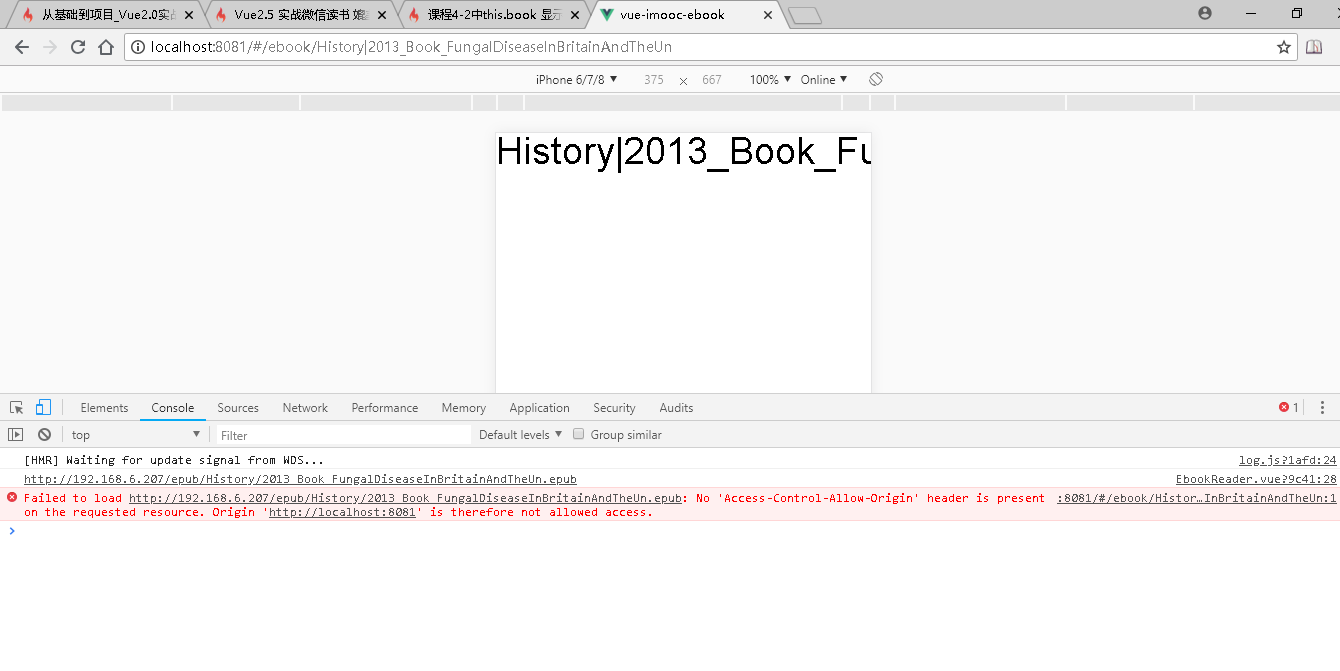
Task: Expand the top execution context dropdown
Action: coord(136,434)
